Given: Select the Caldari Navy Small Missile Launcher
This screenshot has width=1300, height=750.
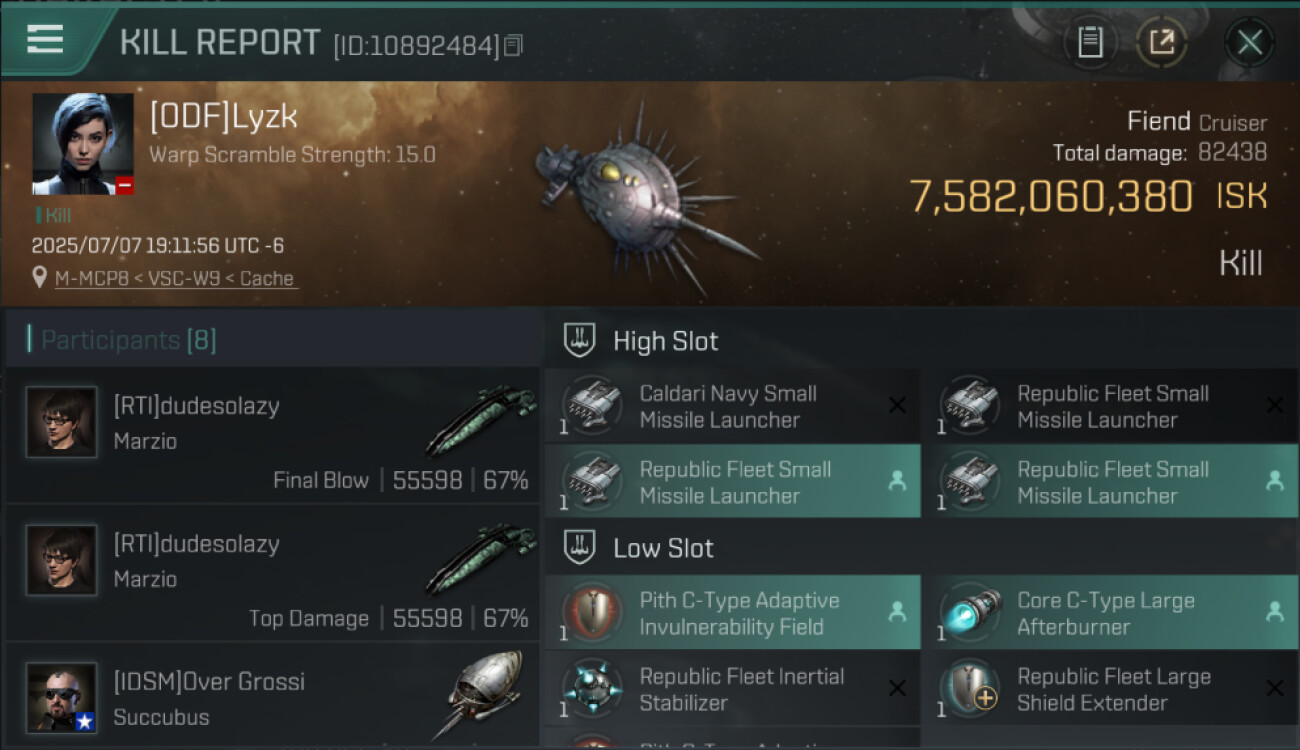Looking at the screenshot, I should tap(730, 407).
